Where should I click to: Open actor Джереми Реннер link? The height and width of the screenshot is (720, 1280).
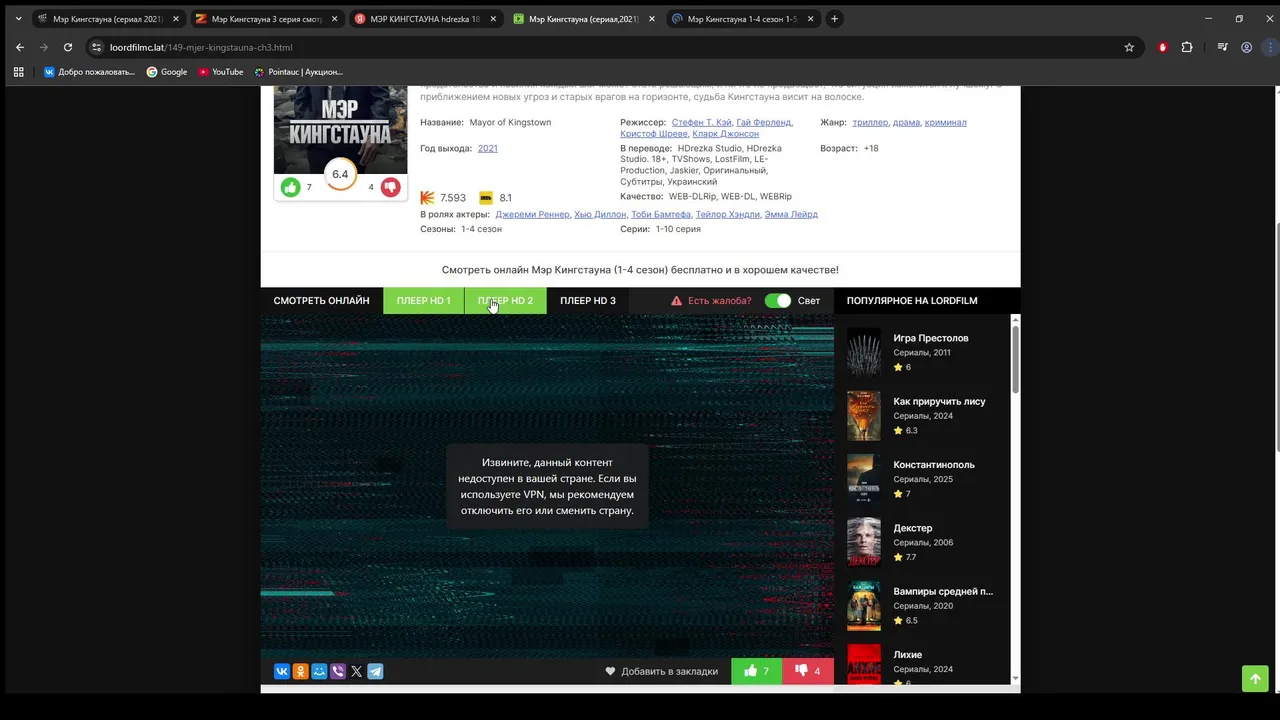tap(532, 214)
